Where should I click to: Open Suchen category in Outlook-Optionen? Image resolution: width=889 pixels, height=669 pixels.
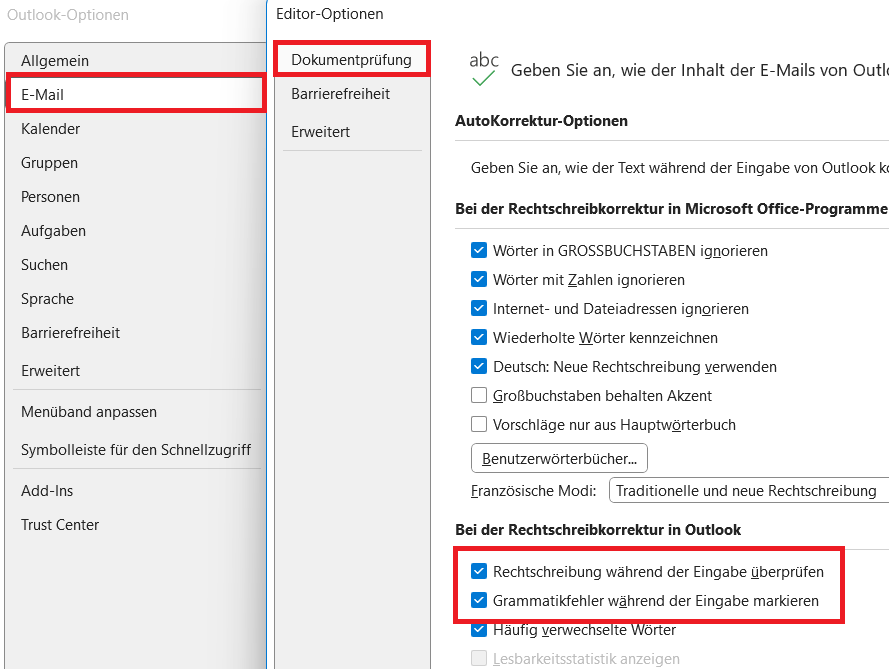pyautogui.click(x=136, y=265)
